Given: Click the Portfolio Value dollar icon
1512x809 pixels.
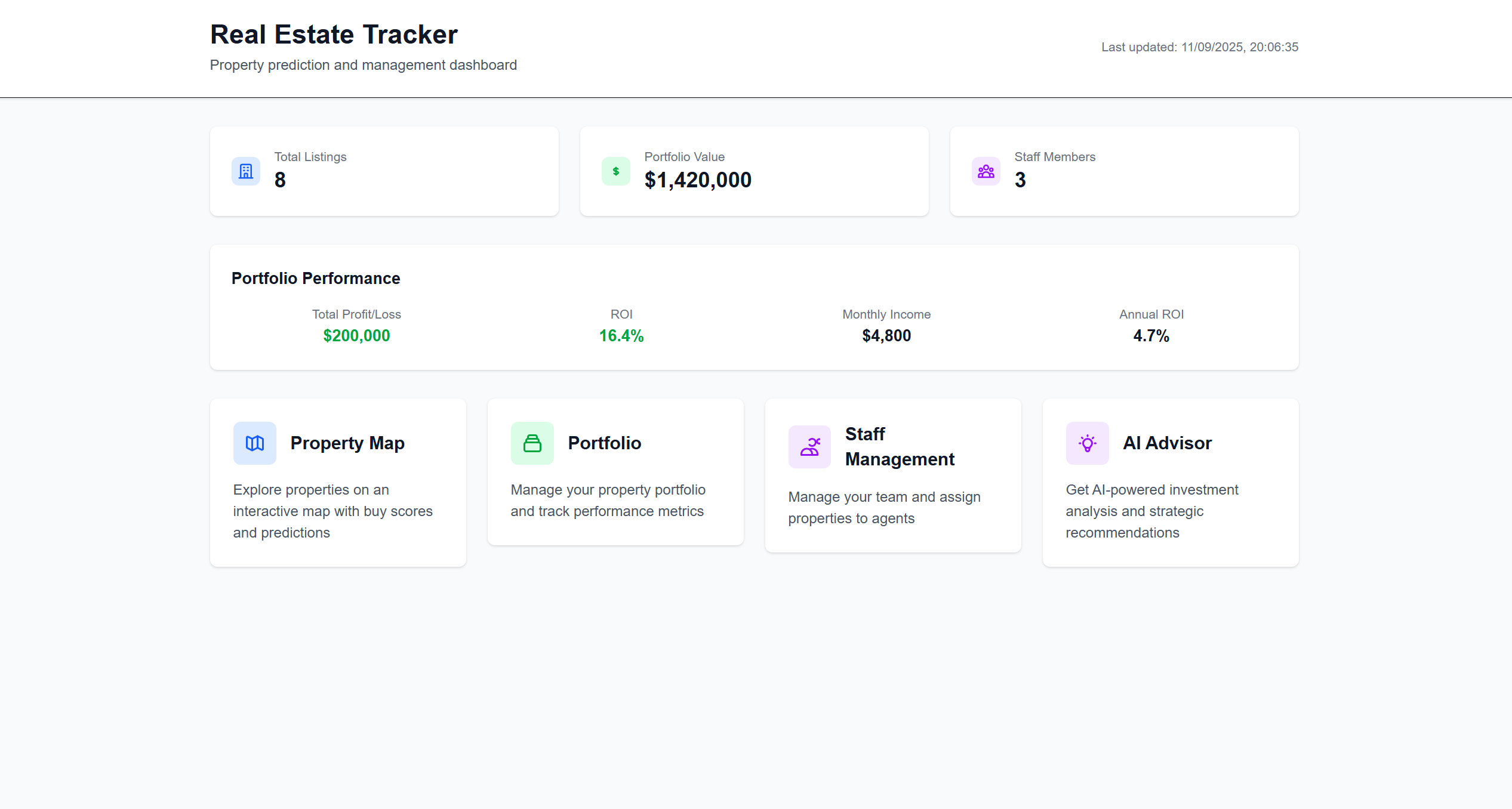Looking at the screenshot, I should tap(615, 171).
